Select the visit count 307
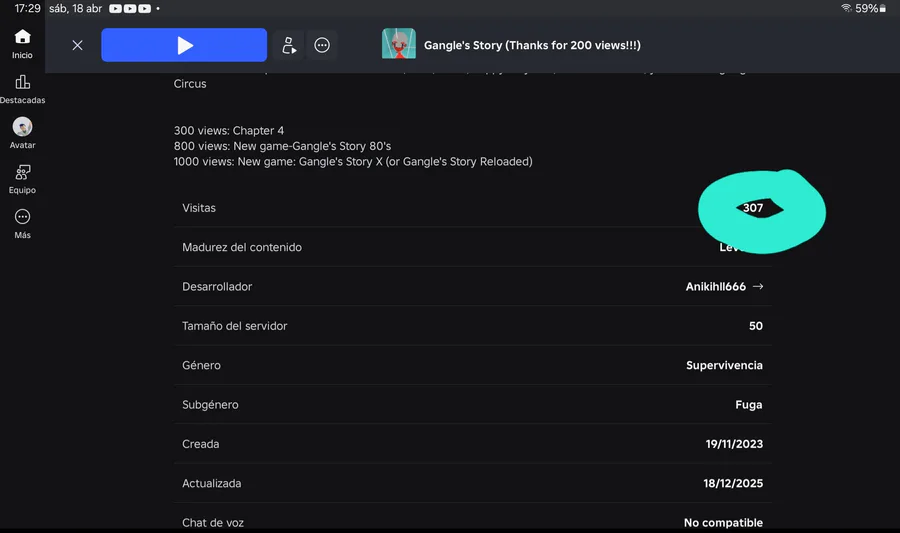Viewport: 900px width, 533px height. point(753,208)
